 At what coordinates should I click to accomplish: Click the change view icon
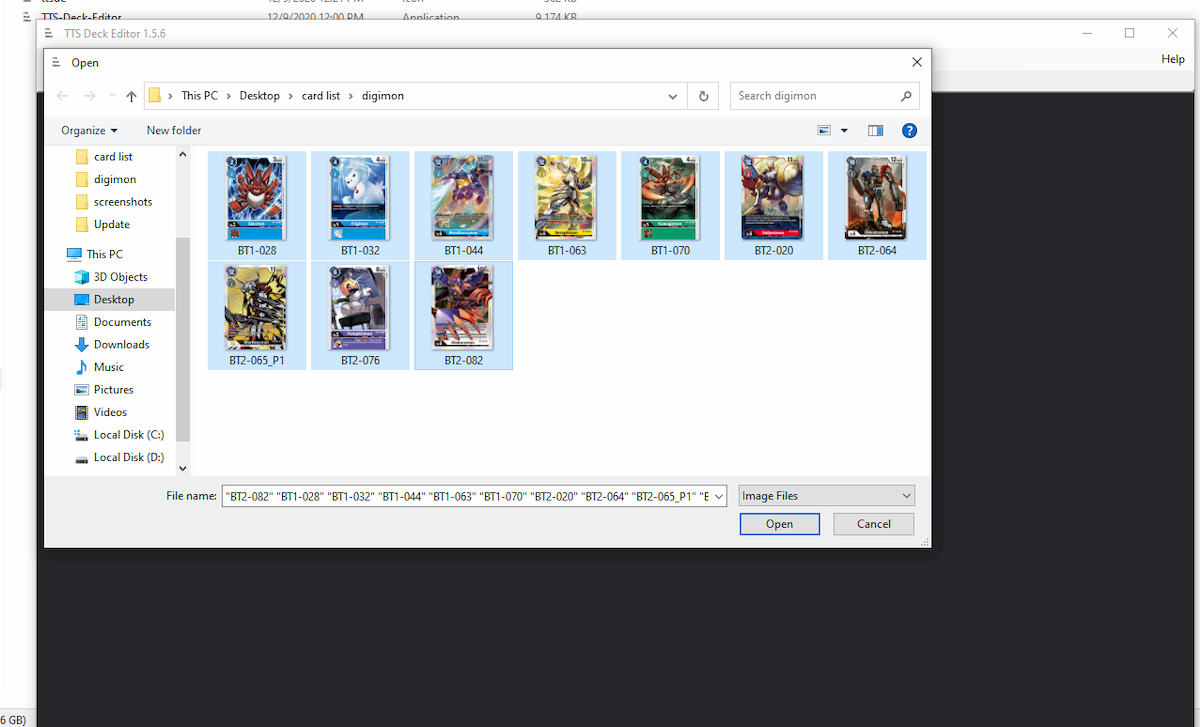coord(823,130)
